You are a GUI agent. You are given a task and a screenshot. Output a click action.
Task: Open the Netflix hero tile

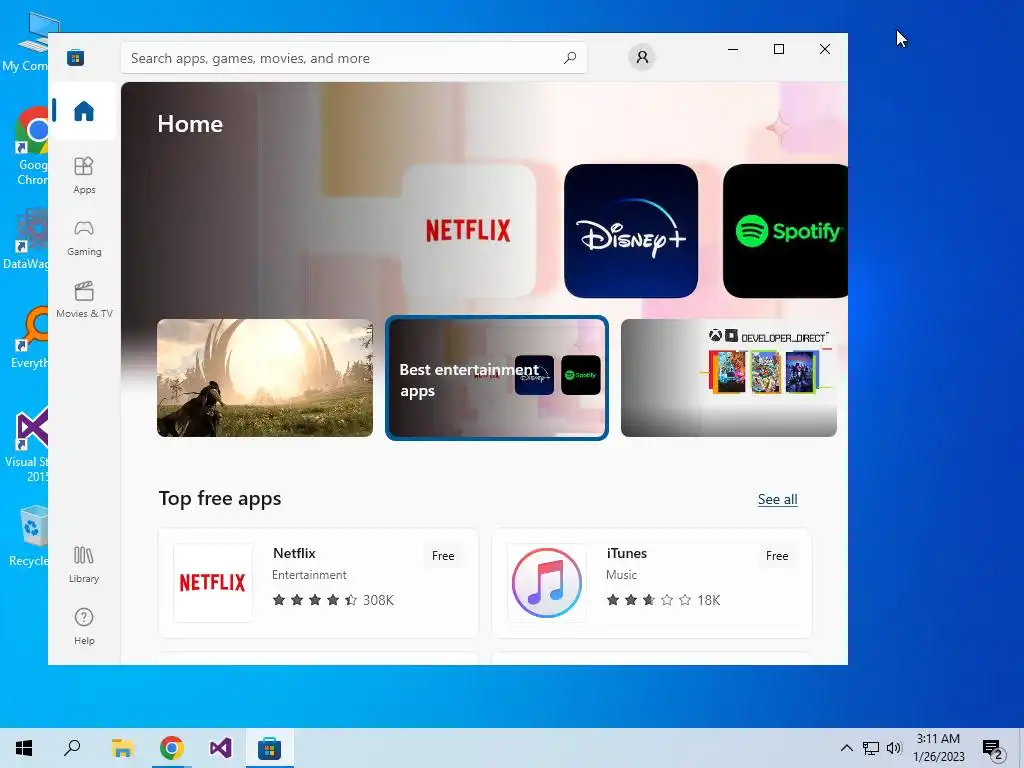coord(468,231)
